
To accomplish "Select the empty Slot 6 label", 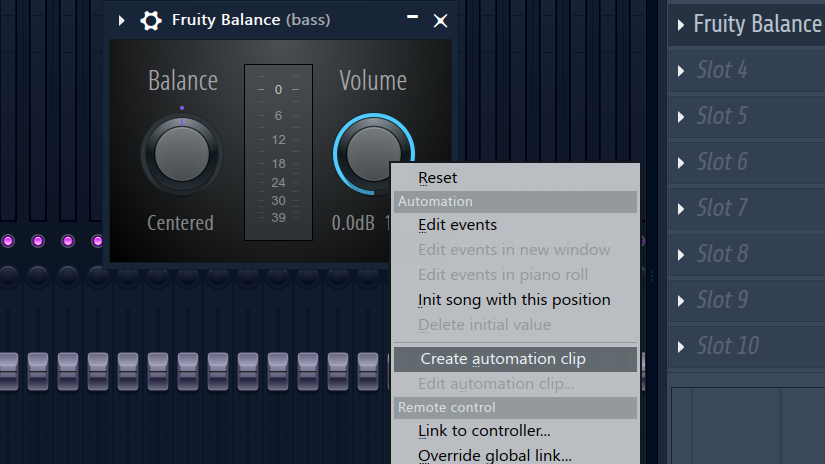I will [x=722, y=162].
